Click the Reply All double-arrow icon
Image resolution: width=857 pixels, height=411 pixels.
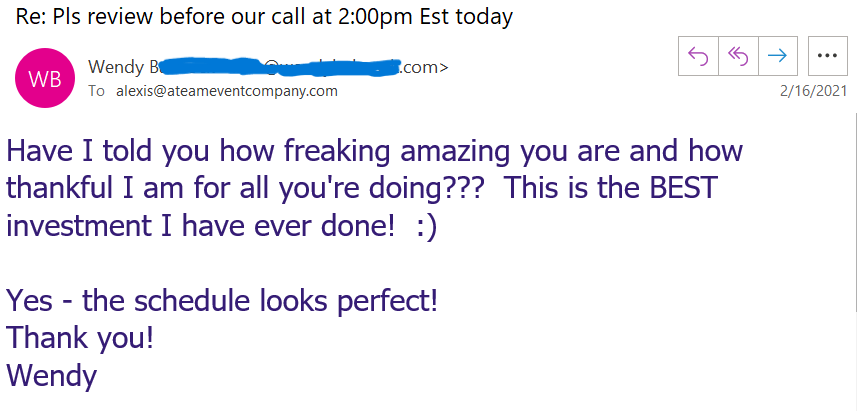(738, 56)
